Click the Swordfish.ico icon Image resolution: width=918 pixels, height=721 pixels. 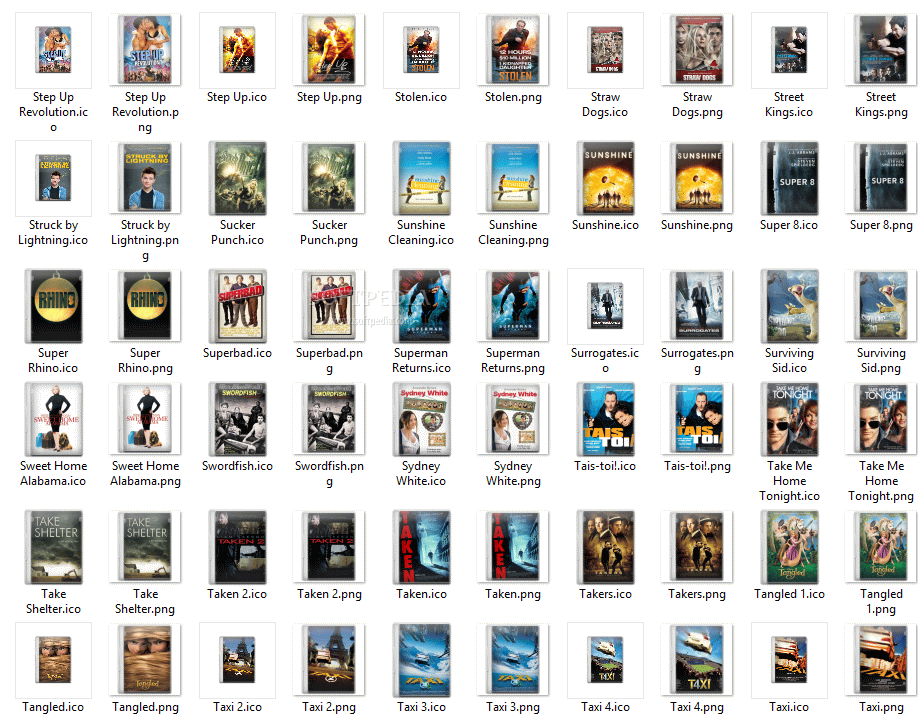click(x=237, y=419)
